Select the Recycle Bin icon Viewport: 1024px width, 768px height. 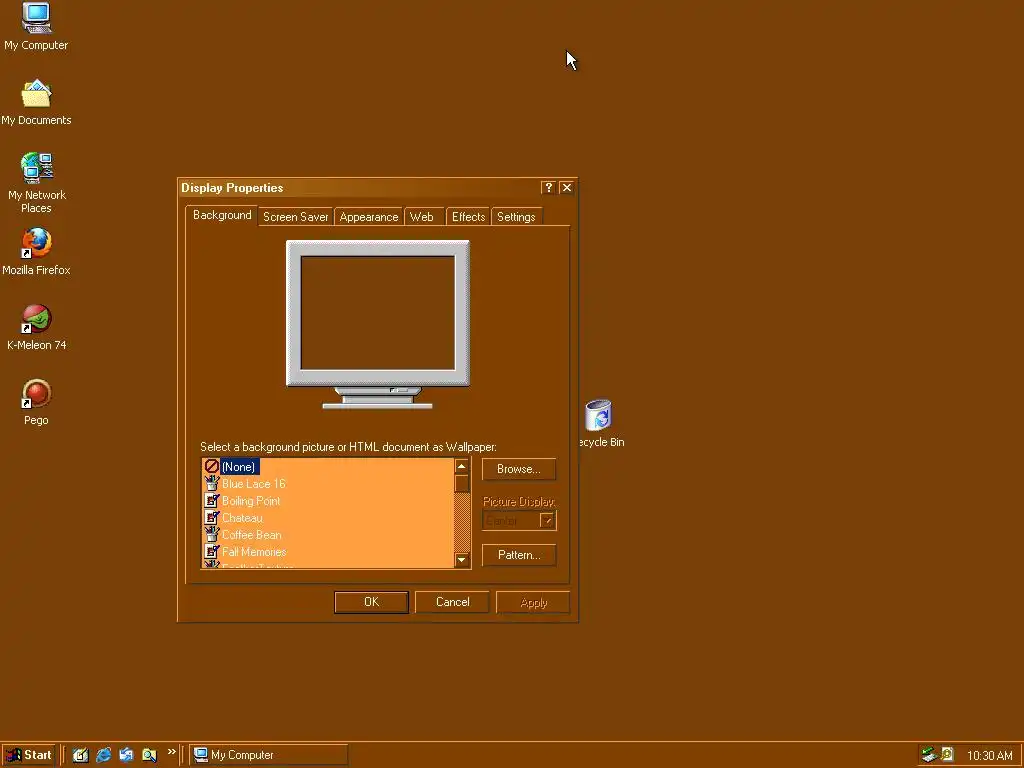pyautogui.click(x=600, y=423)
